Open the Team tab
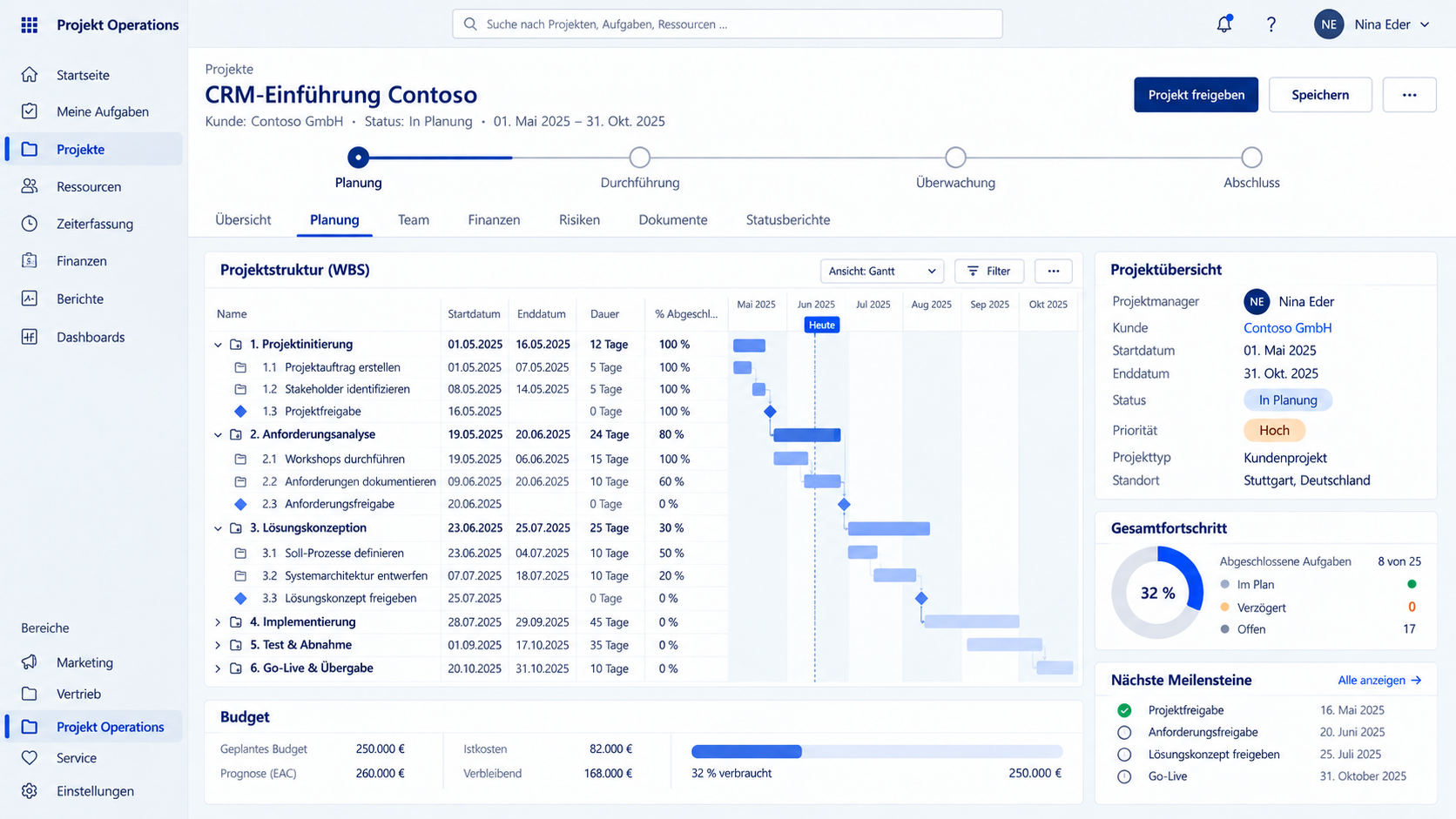The image size is (1456, 819). pos(414,220)
